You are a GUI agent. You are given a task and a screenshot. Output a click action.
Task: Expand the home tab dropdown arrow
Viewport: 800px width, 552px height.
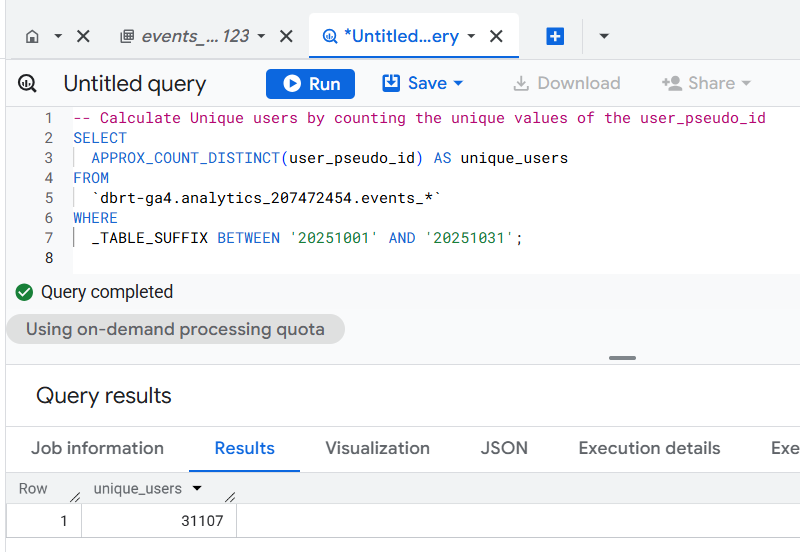click(58, 37)
